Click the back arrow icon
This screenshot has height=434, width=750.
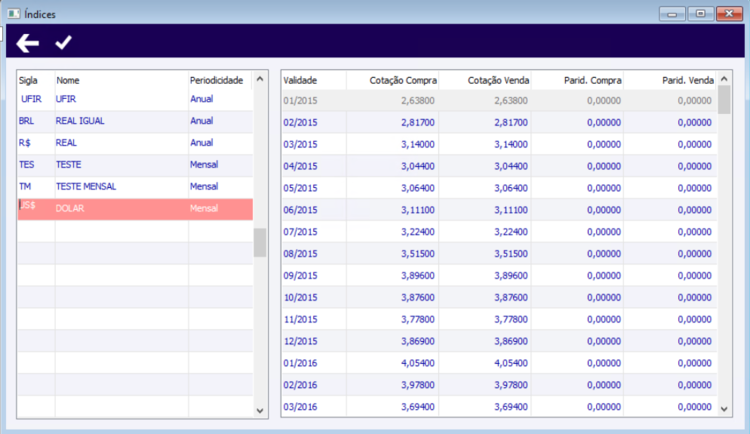[28, 43]
